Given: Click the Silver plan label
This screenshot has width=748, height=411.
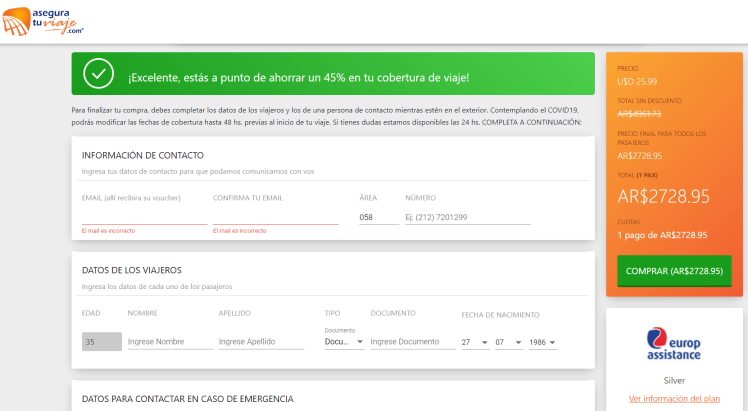Looking at the screenshot, I should (x=674, y=380).
